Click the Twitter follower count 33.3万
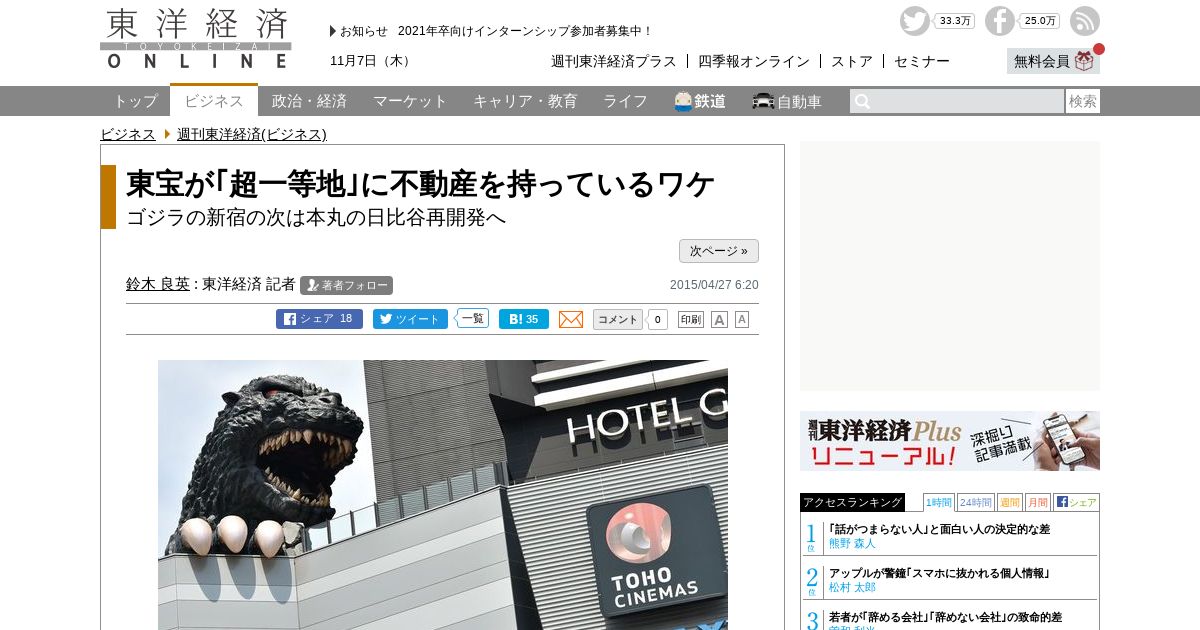The height and width of the screenshot is (630, 1200). pos(956,21)
